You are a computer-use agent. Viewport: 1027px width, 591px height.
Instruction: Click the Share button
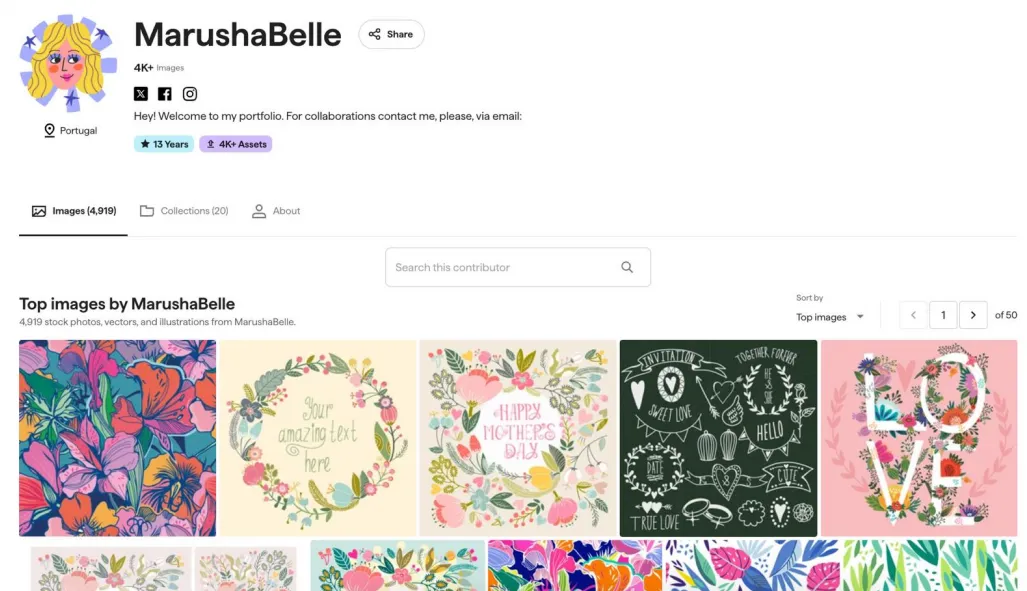tap(391, 34)
